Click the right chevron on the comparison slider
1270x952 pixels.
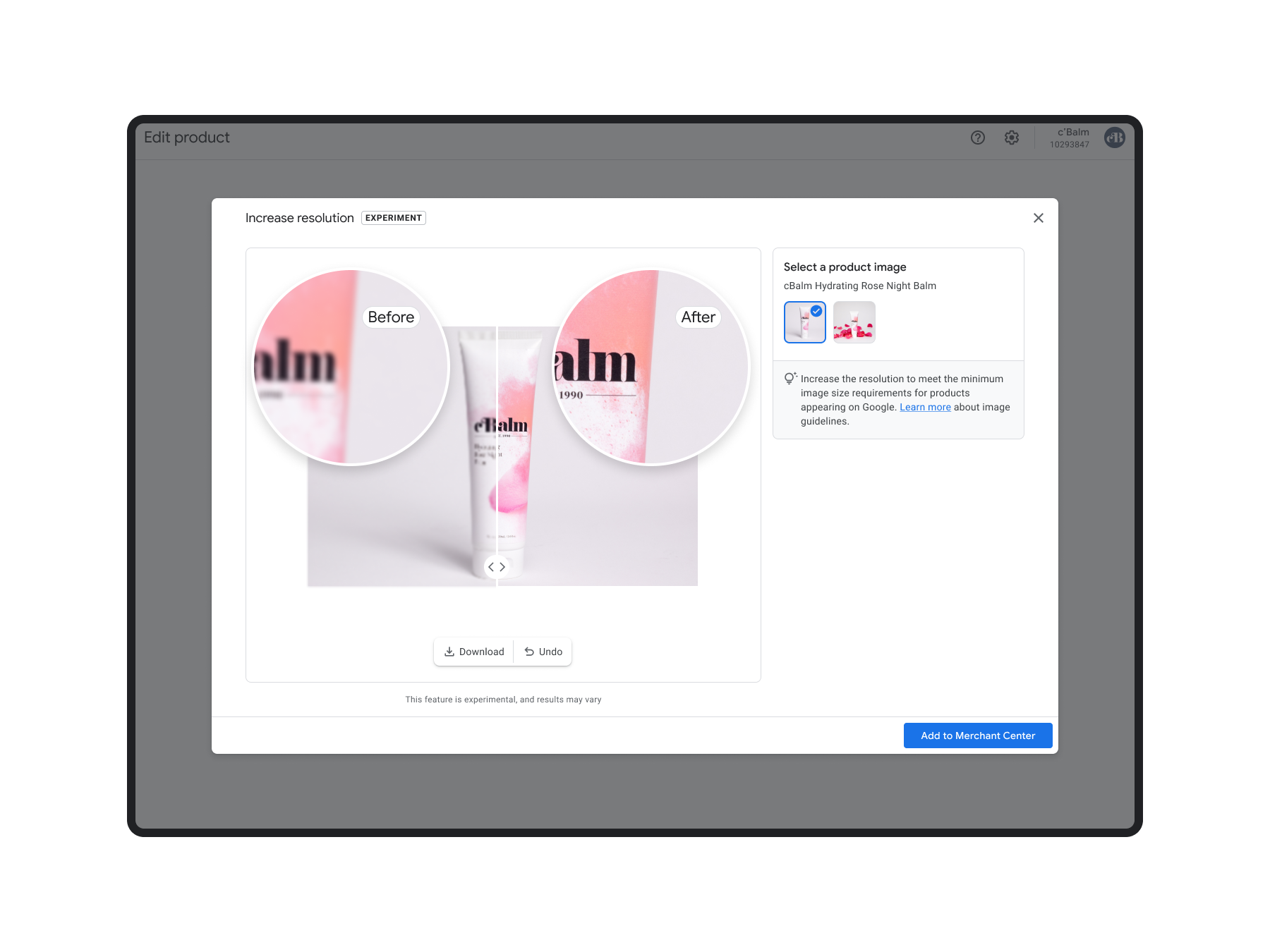[504, 566]
